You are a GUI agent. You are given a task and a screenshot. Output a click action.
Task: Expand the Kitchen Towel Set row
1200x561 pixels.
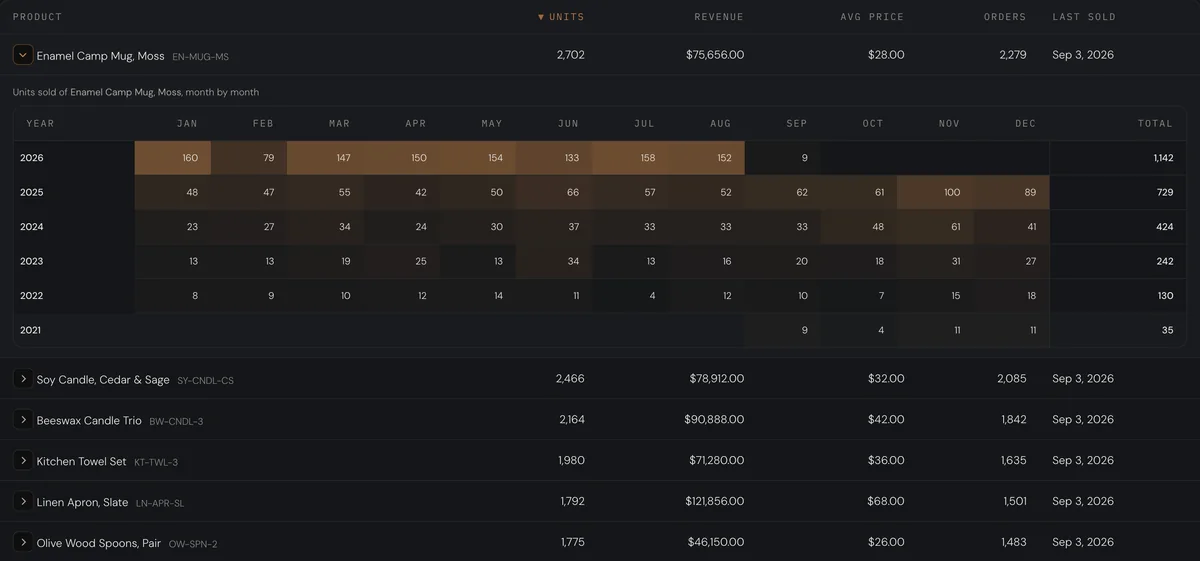[x=23, y=461]
